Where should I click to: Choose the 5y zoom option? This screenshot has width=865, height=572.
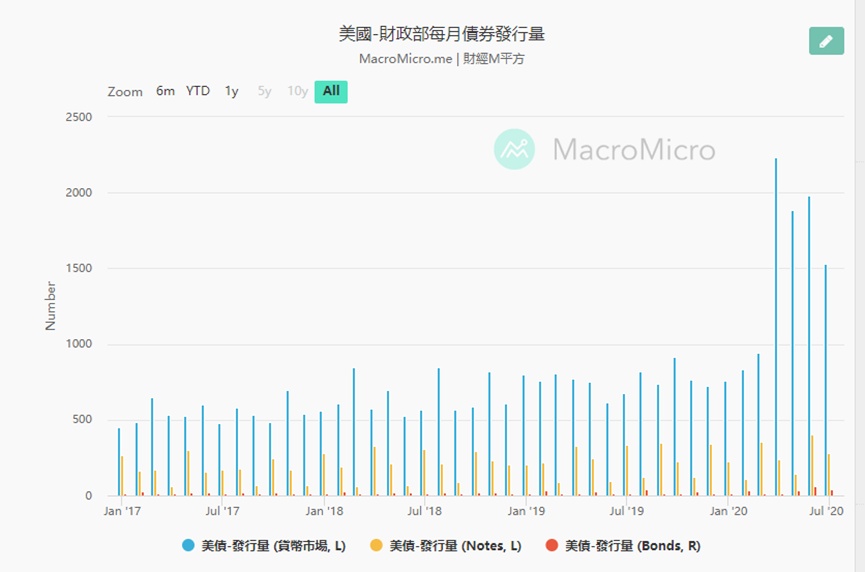264,91
